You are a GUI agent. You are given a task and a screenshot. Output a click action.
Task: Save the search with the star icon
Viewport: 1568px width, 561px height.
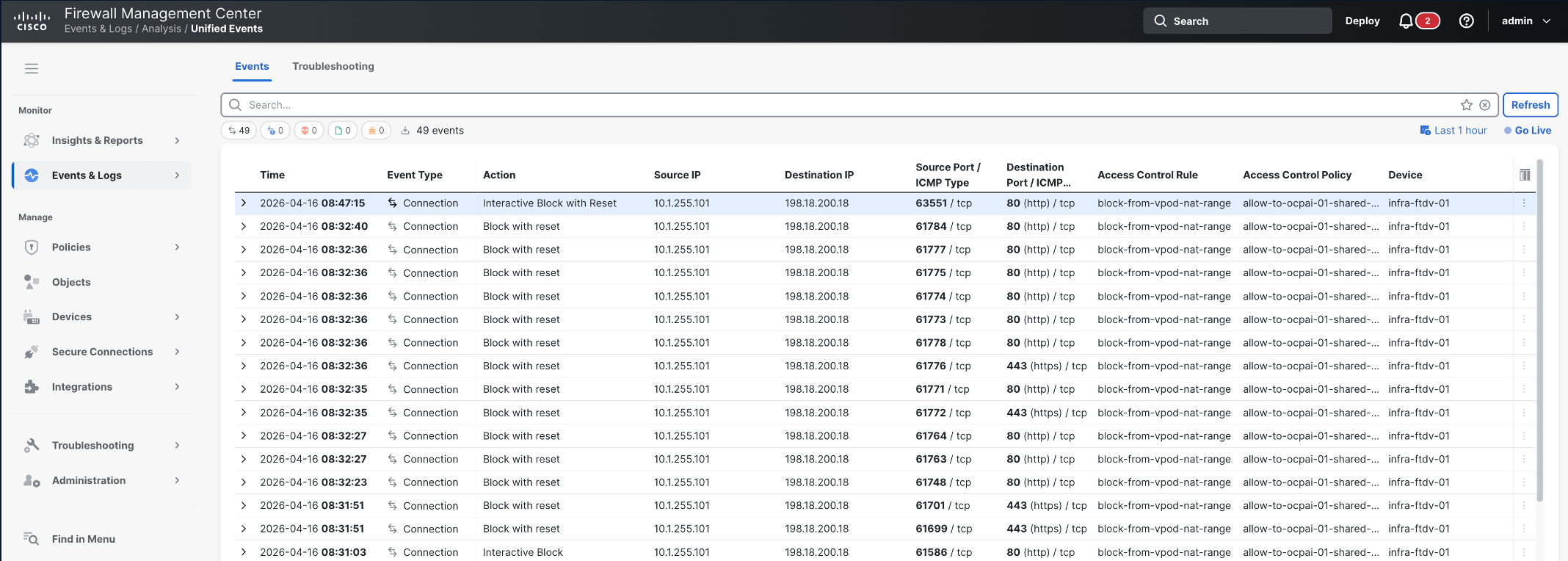click(1467, 105)
